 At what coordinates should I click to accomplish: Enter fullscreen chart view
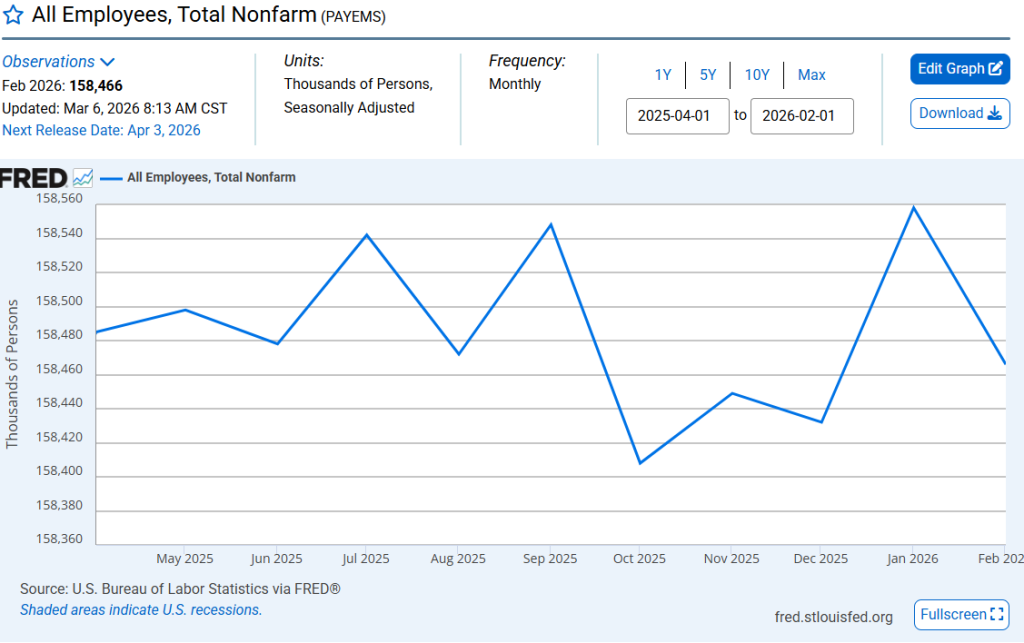(x=961, y=614)
